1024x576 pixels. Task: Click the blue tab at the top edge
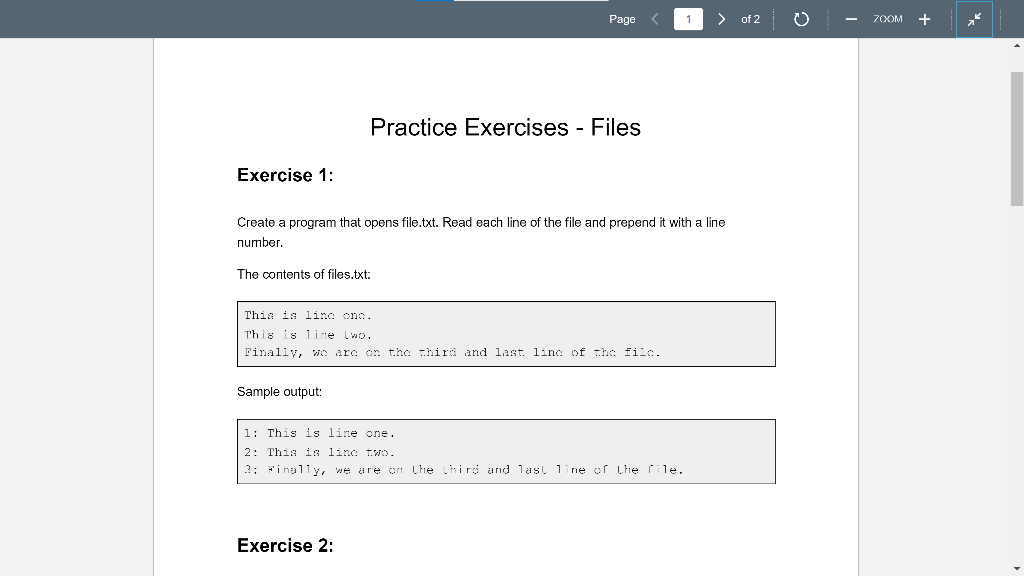437,2
